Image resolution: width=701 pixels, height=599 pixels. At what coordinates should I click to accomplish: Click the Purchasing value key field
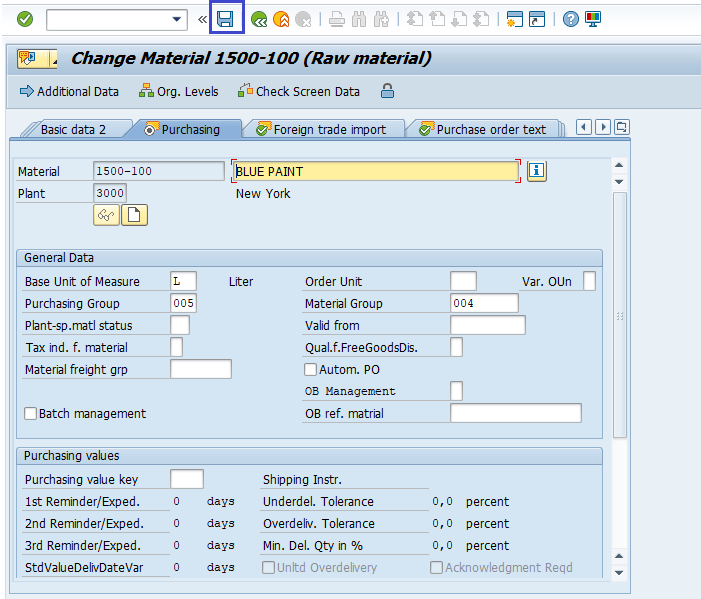click(187, 479)
